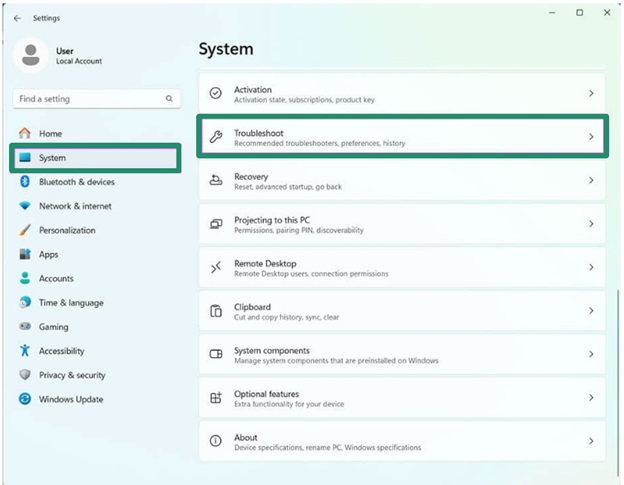
Task: Focus the Find a setting search box
Action: click(x=90, y=99)
